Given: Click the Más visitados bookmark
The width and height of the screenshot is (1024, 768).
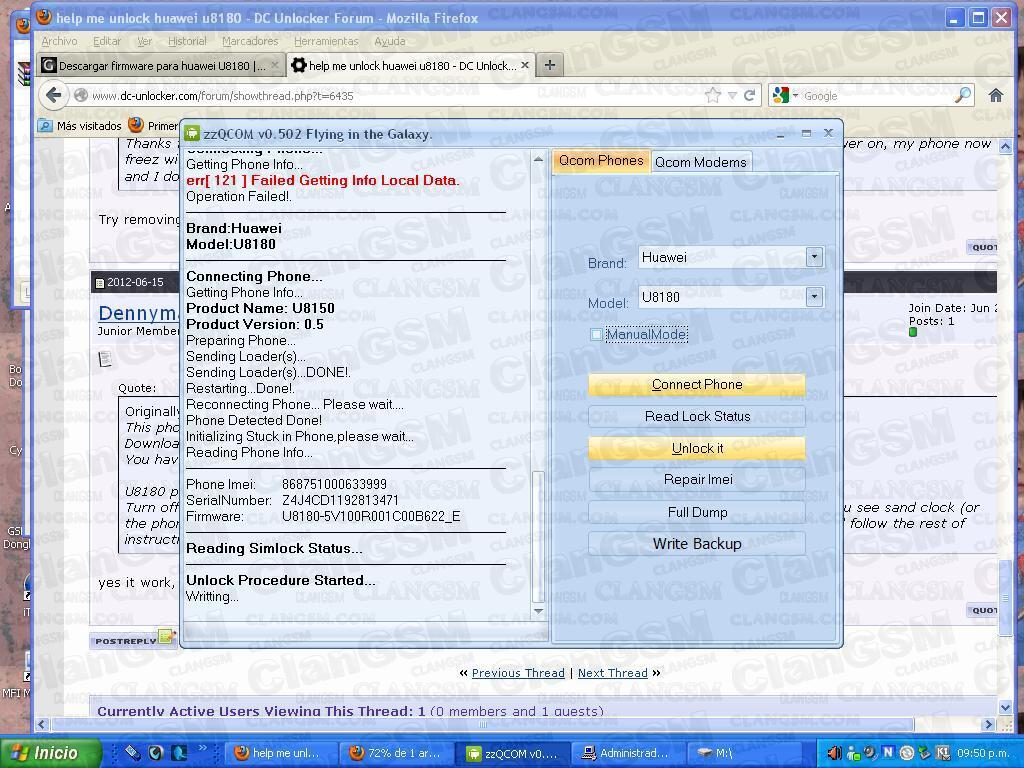Looking at the screenshot, I should coord(80,125).
